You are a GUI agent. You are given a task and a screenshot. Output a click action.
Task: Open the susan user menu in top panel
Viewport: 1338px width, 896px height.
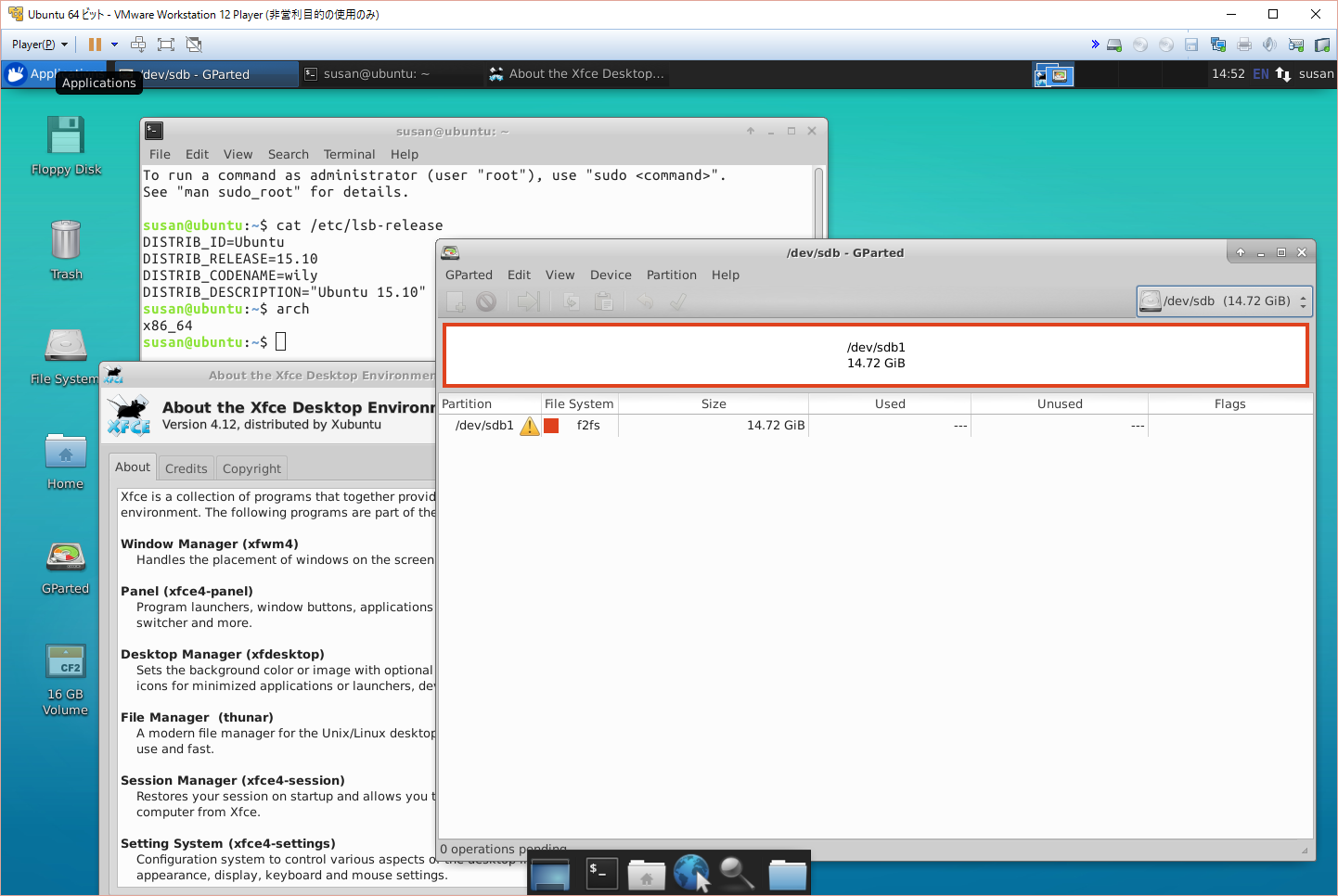tap(1316, 74)
